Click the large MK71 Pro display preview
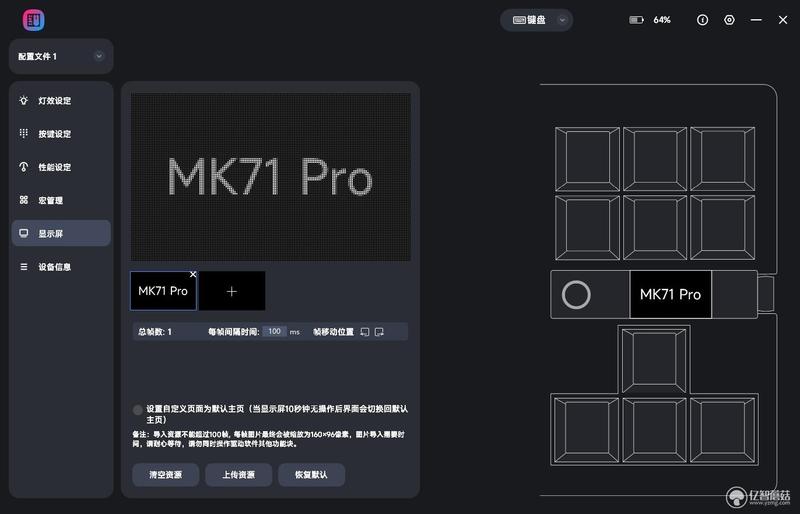 pyautogui.click(x=271, y=177)
